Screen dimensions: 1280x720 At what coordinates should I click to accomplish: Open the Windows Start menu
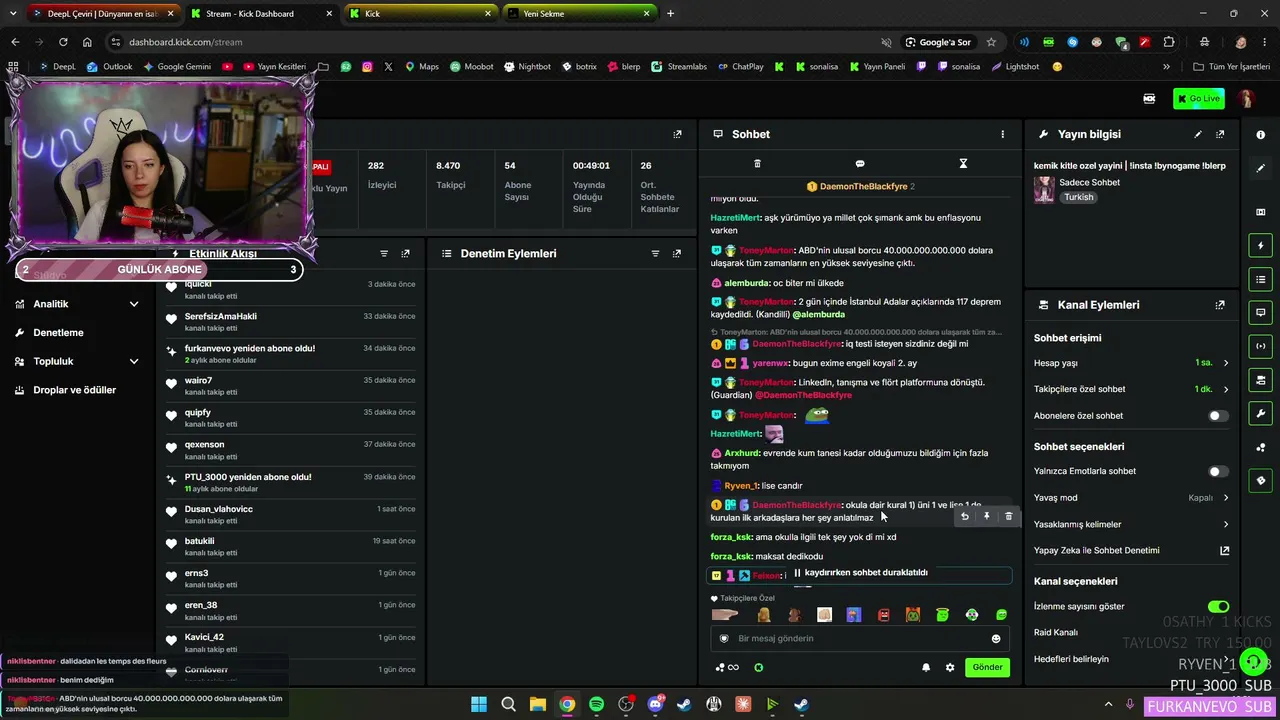coord(479,704)
